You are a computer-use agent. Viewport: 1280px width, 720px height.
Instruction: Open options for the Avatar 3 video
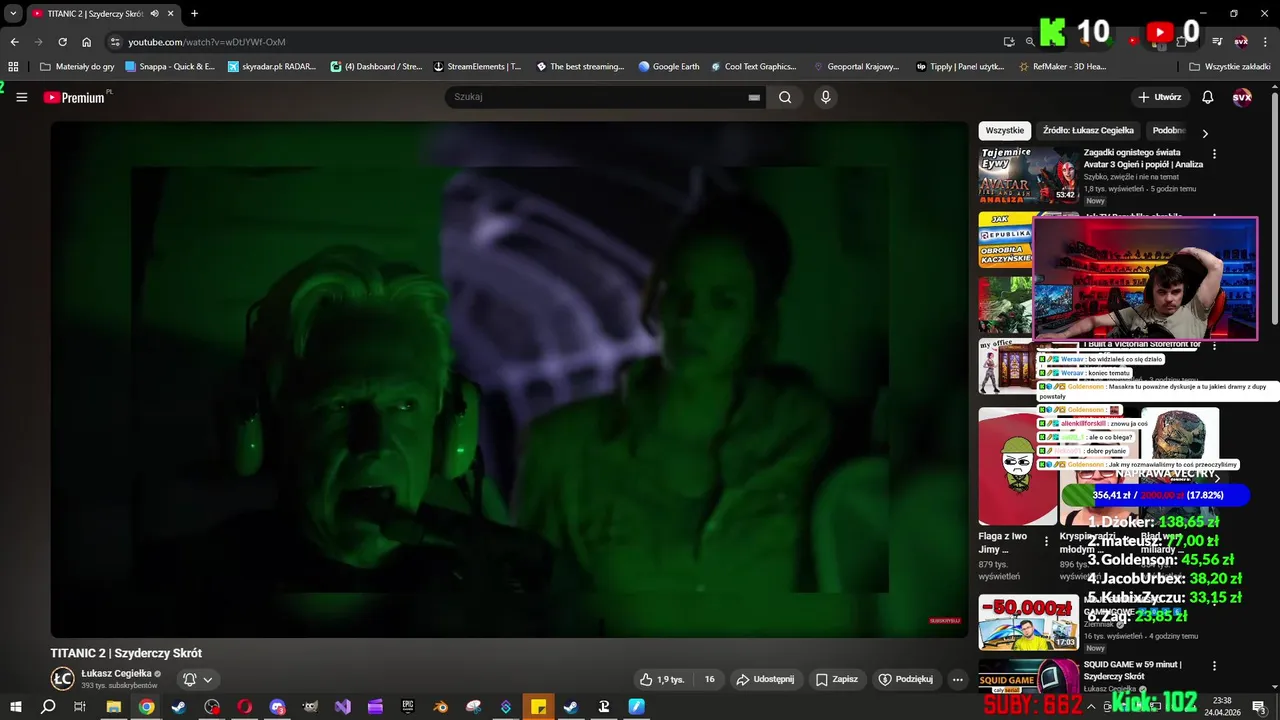pyautogui.click(x=1214, y=154)
